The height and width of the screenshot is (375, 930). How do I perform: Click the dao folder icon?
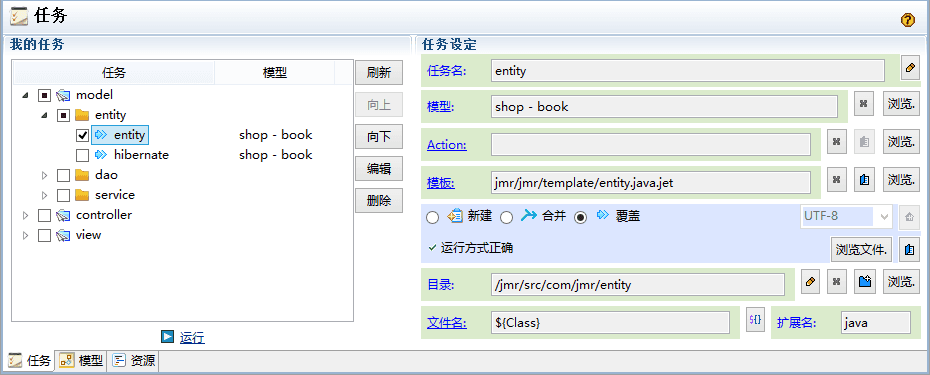pyautogui.click(x=82, y=175)
